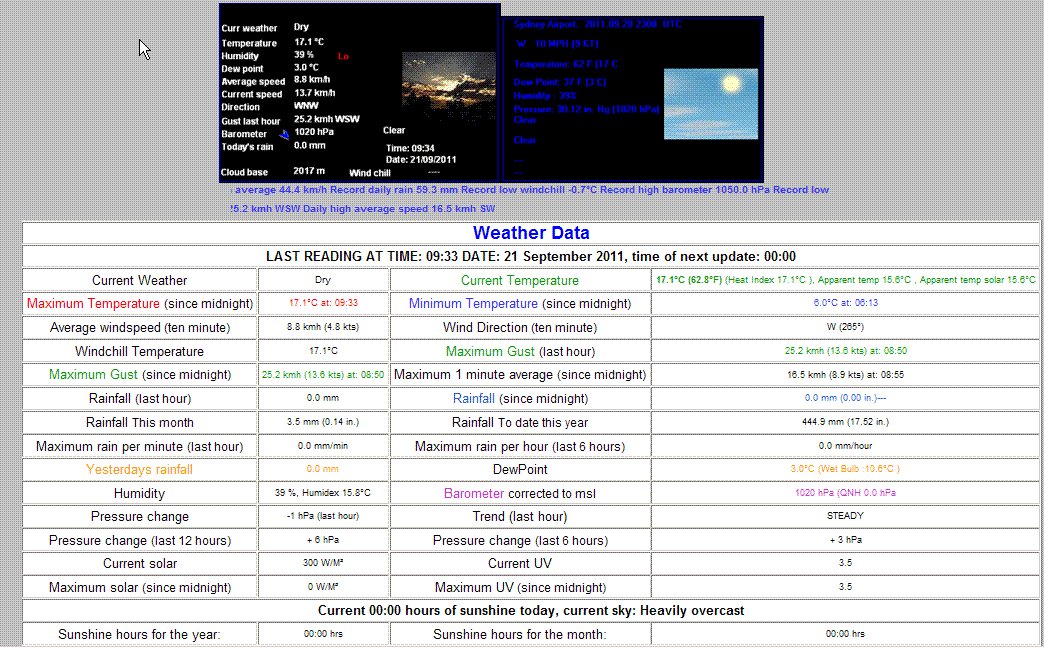1044x648 pixels.
Task: Click the red 'Lo' humidity indicator
Action: pos(343,57)
